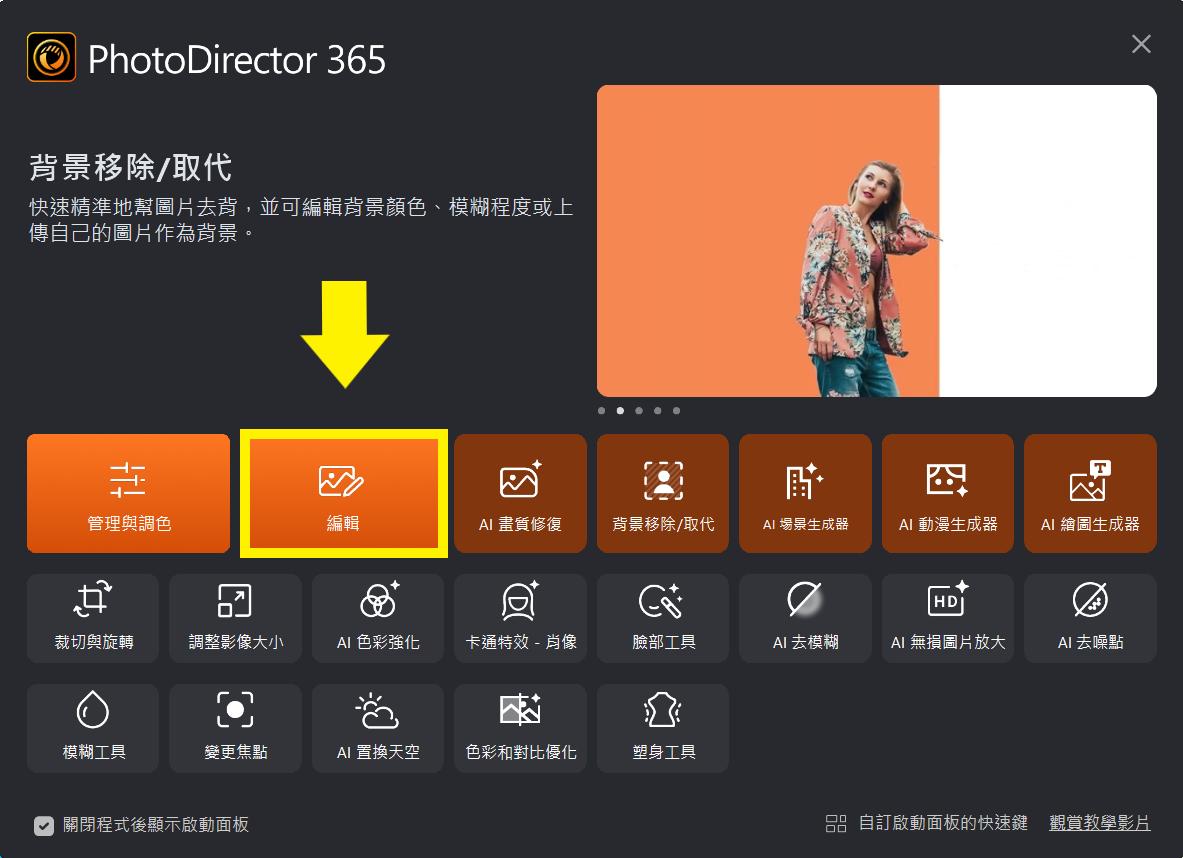Go to first carousel slide dot
This screenshot has height=858, width=1183.
(601, 411)
